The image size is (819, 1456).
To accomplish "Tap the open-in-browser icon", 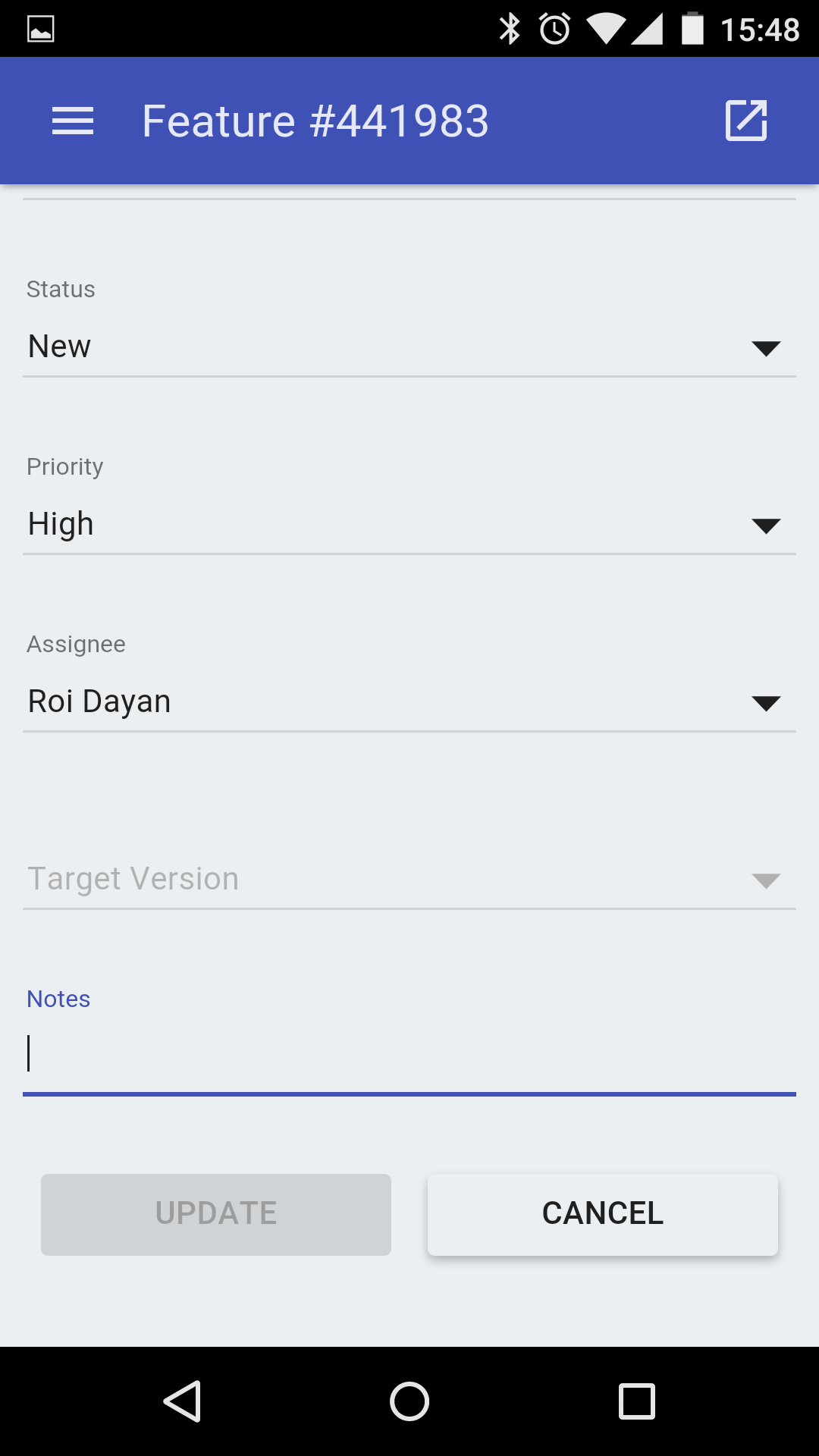I will (x=746, y=121).
